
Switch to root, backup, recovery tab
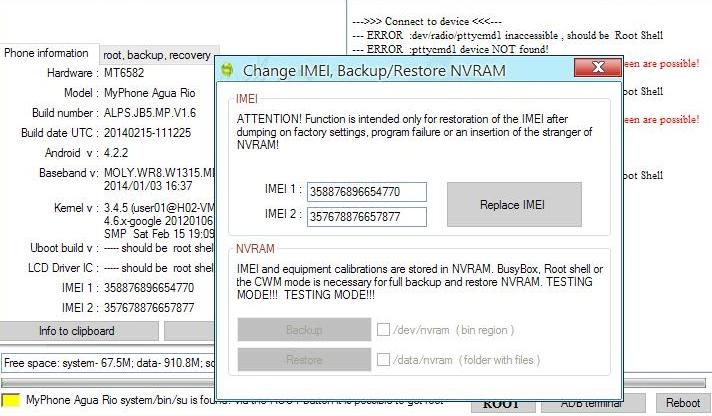coord(156,55)
